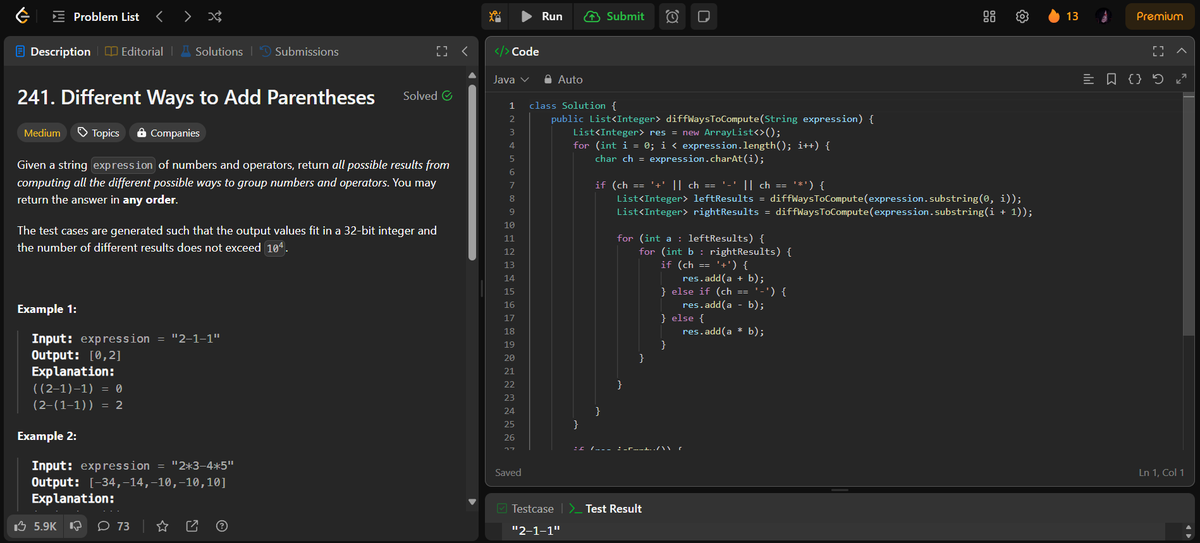Show the Companies tag
The height and width of the screenshot is (543, 1200).
coord(168,133)
